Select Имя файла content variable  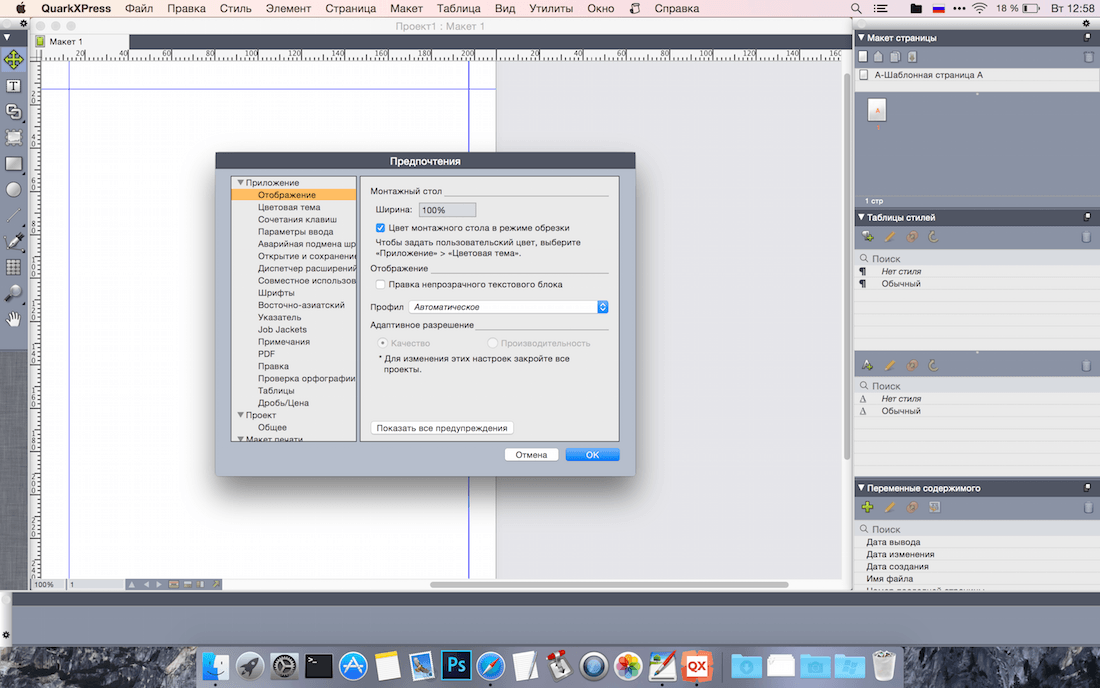pyautogui.click(x=975, y=579)
